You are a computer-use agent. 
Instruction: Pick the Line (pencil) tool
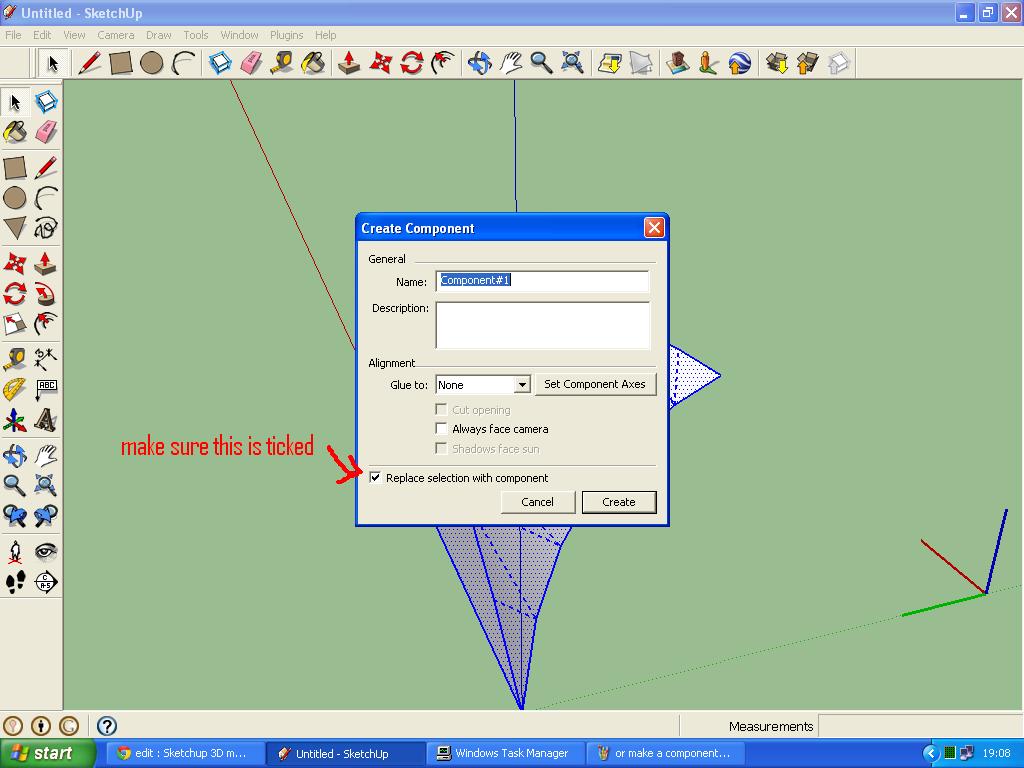pos(89,62)
